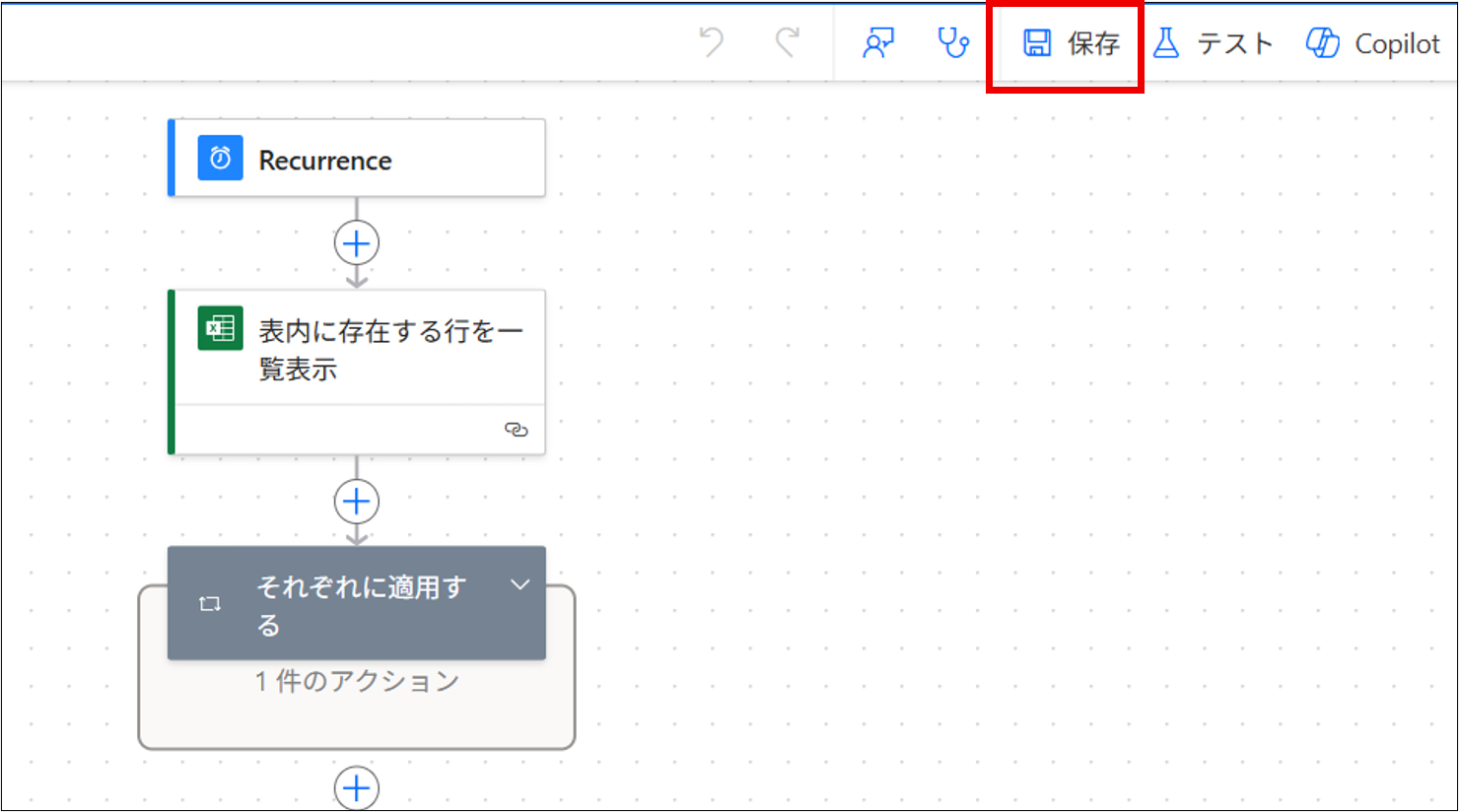Click the Excel icon on action card

point(220,328)
